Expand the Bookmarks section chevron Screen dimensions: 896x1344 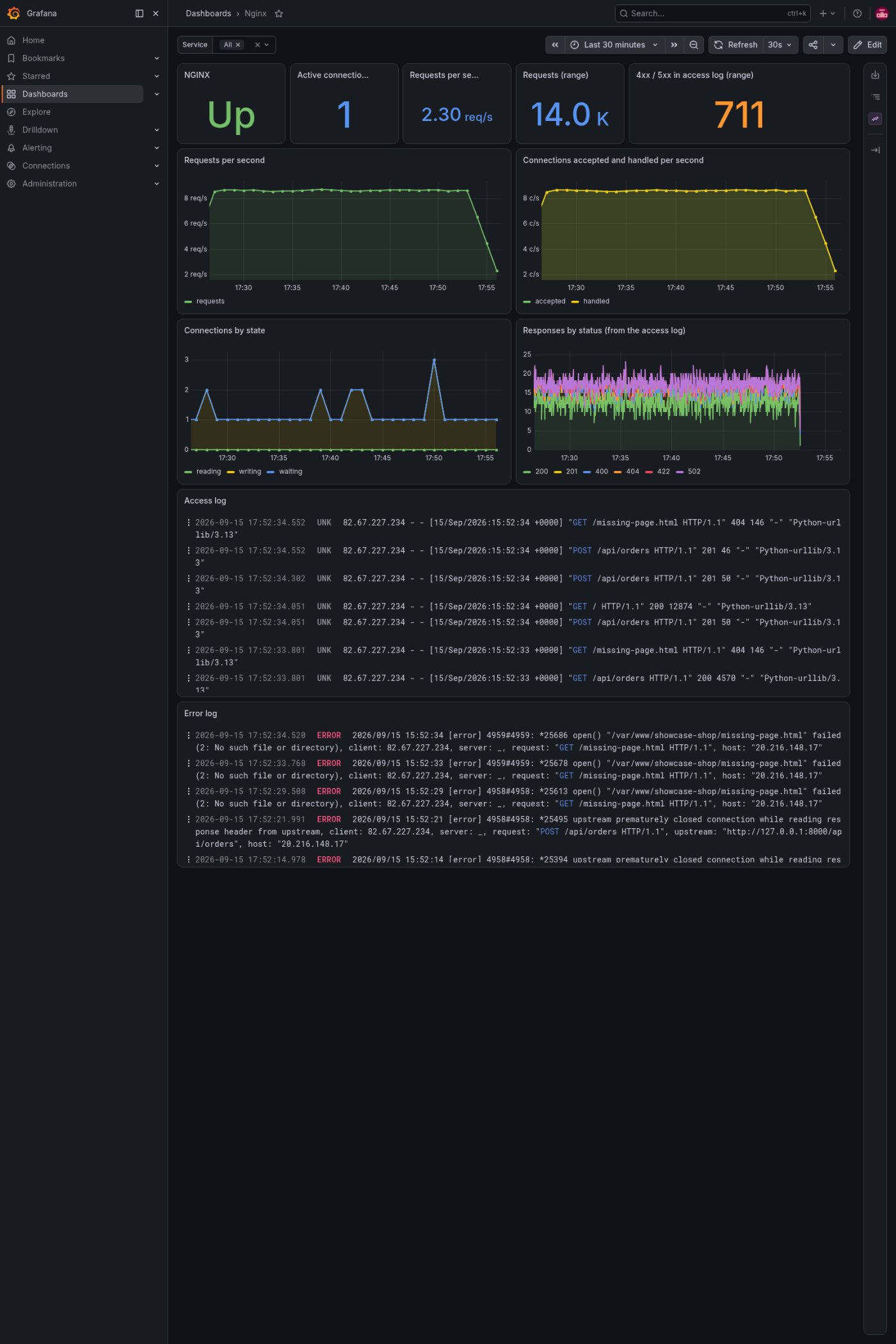(157, 58)
